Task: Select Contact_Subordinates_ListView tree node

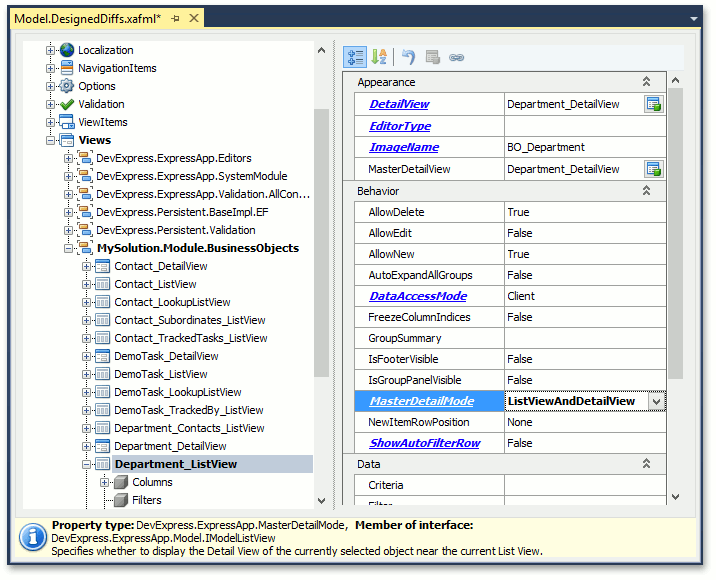Action: (x=190, y=320)
